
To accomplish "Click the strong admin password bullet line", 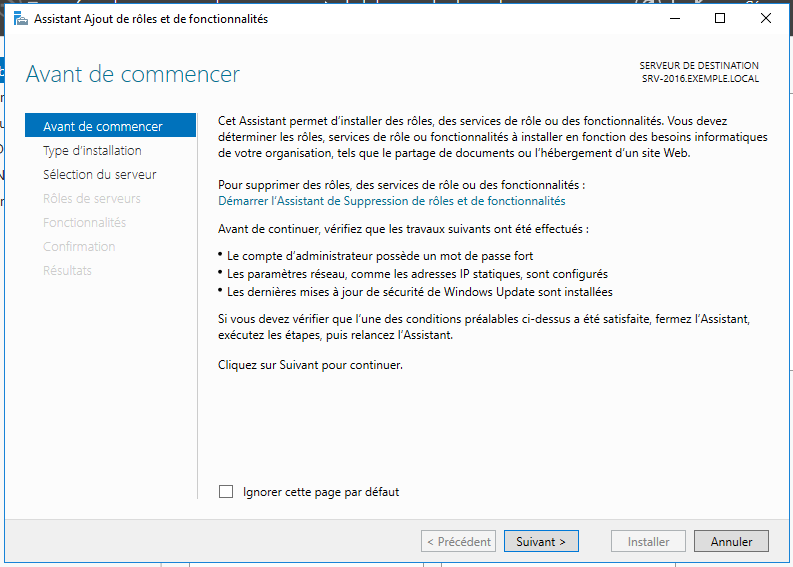I will tap(380, 256).
